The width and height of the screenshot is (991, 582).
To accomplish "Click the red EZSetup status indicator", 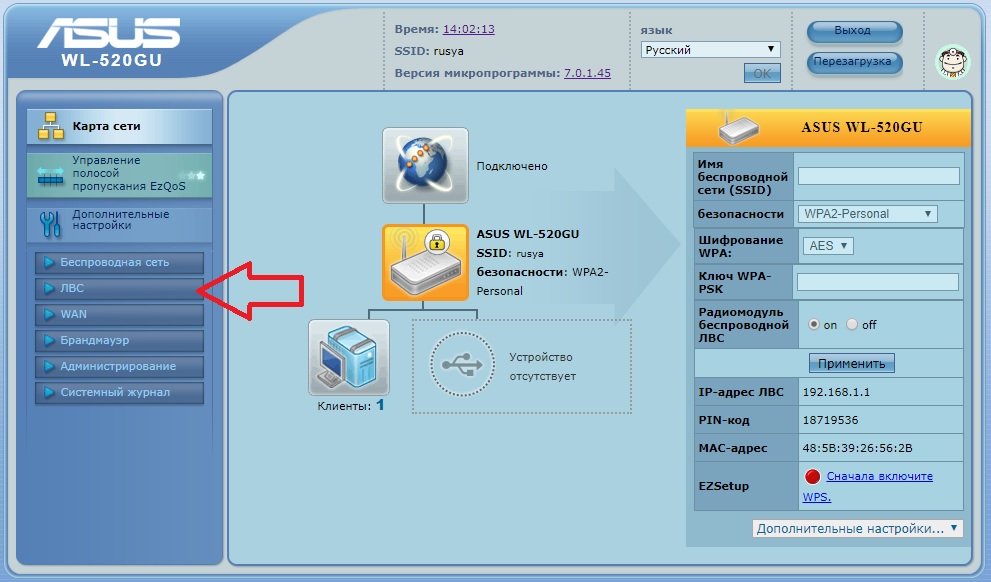I will [812, 476].
